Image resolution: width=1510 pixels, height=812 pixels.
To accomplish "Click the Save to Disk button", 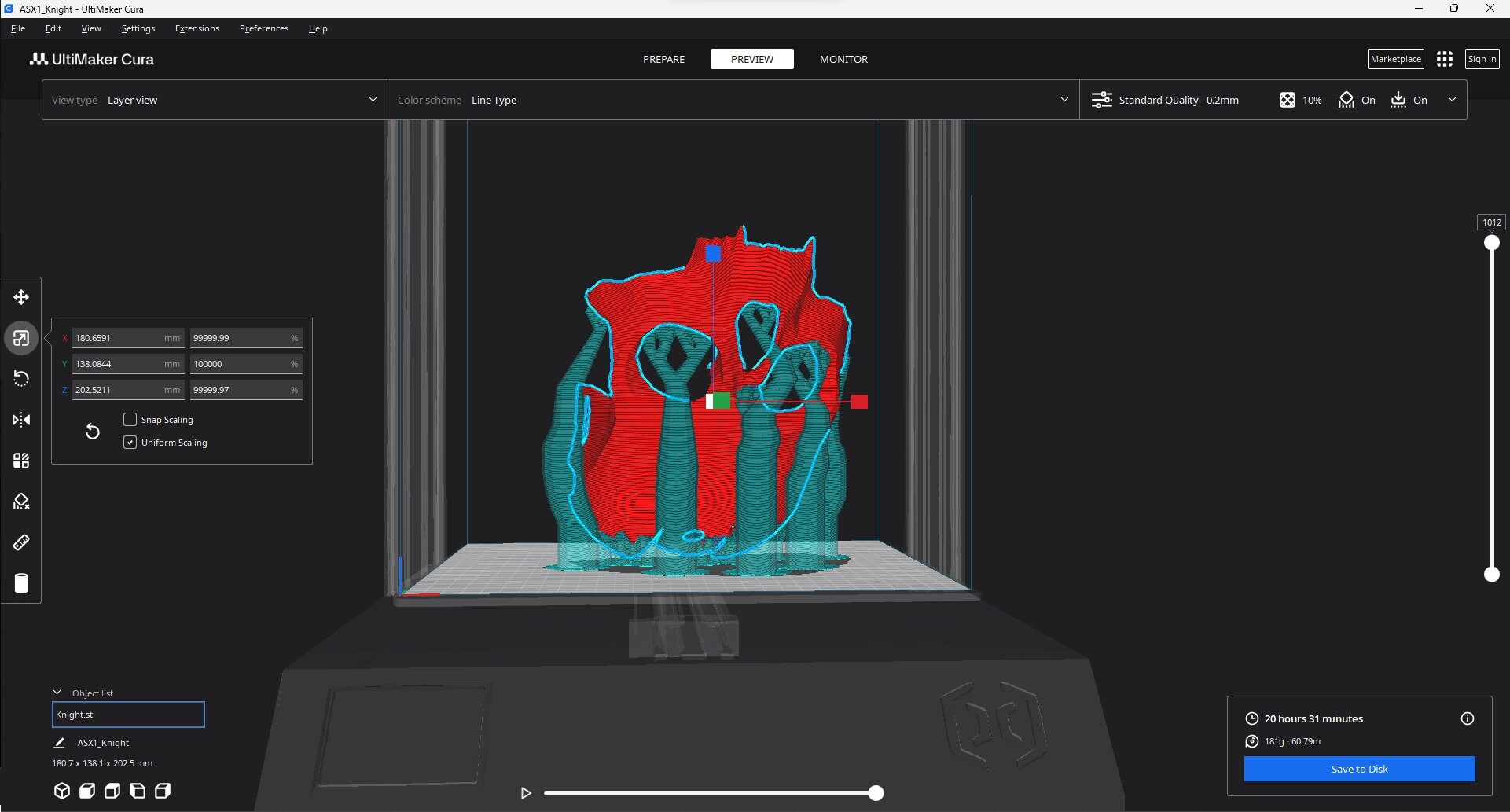I will coord(1359,769).
